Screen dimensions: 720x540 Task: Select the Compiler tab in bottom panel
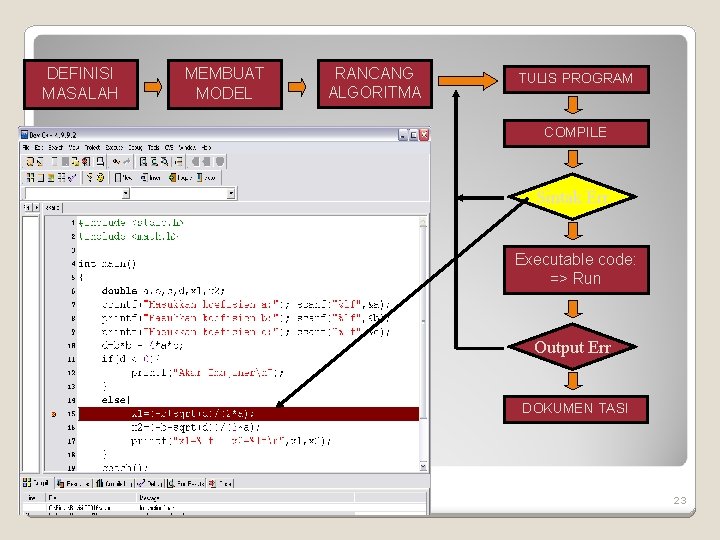click(36, 483)
